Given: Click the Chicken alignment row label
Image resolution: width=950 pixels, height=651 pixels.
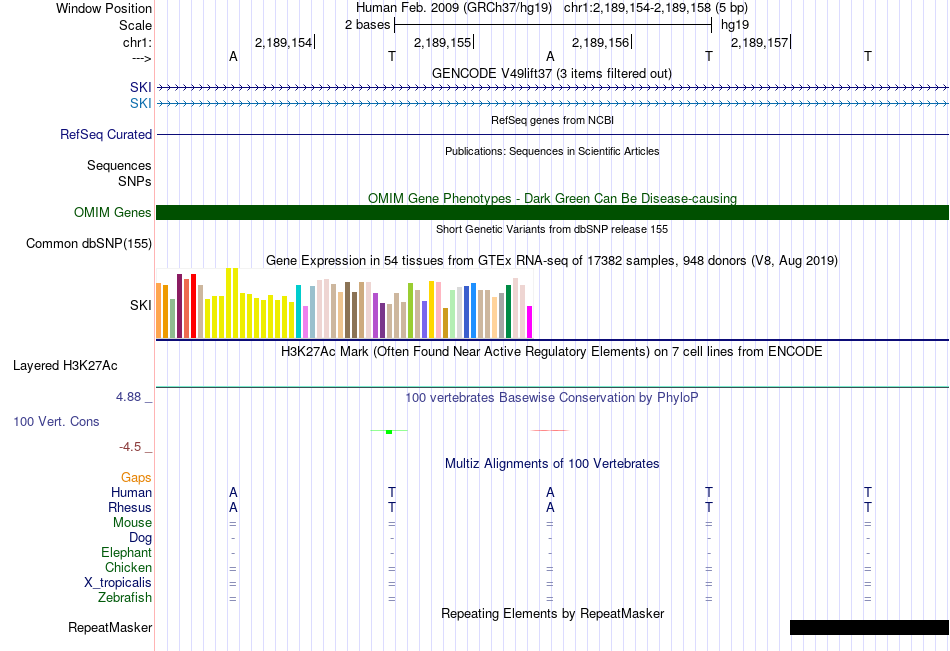Looking at the screenshot, I should pyautogui.click(x=128, y=567).
